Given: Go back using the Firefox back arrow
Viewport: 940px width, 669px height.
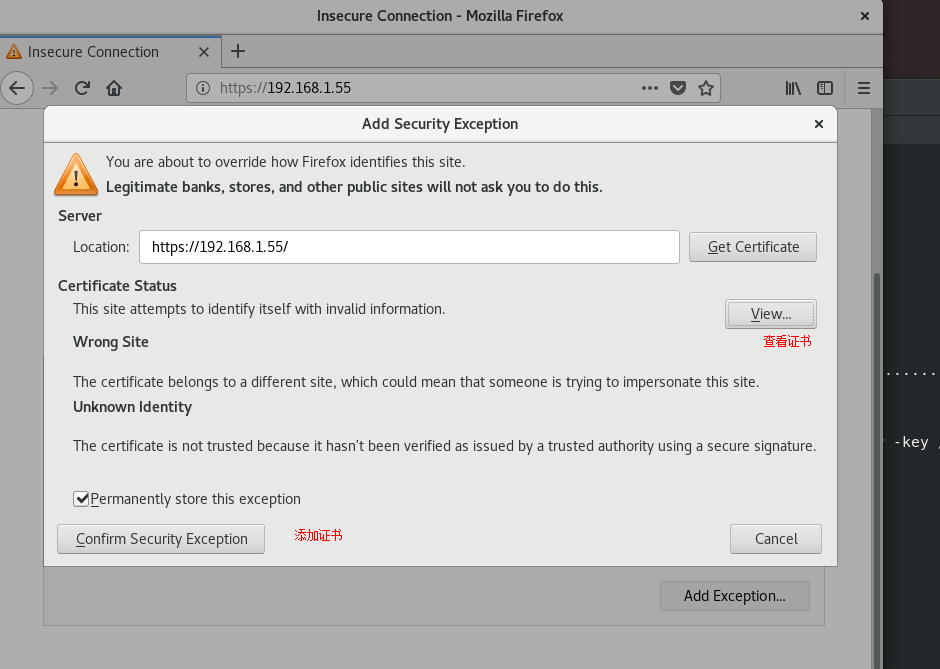Looking at the screenshot, I should 17,88.
